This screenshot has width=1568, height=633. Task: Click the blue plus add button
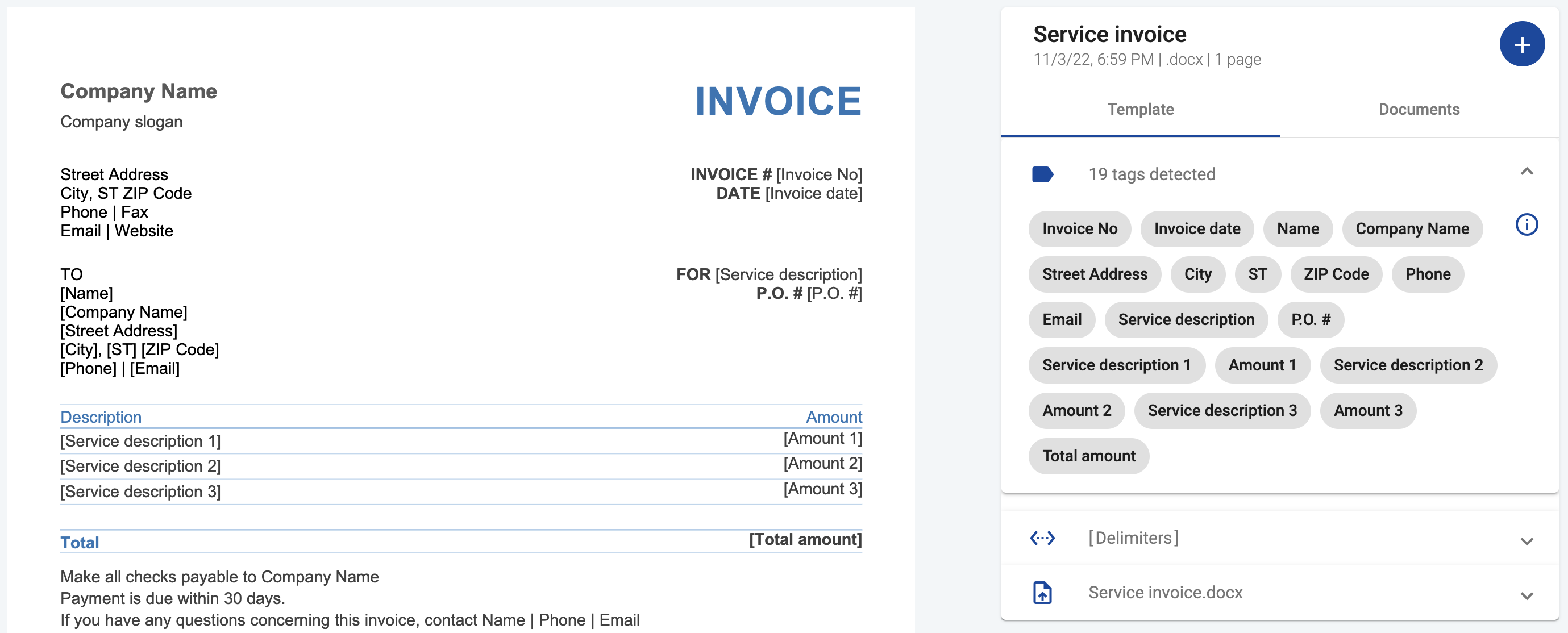(1522, 44)
